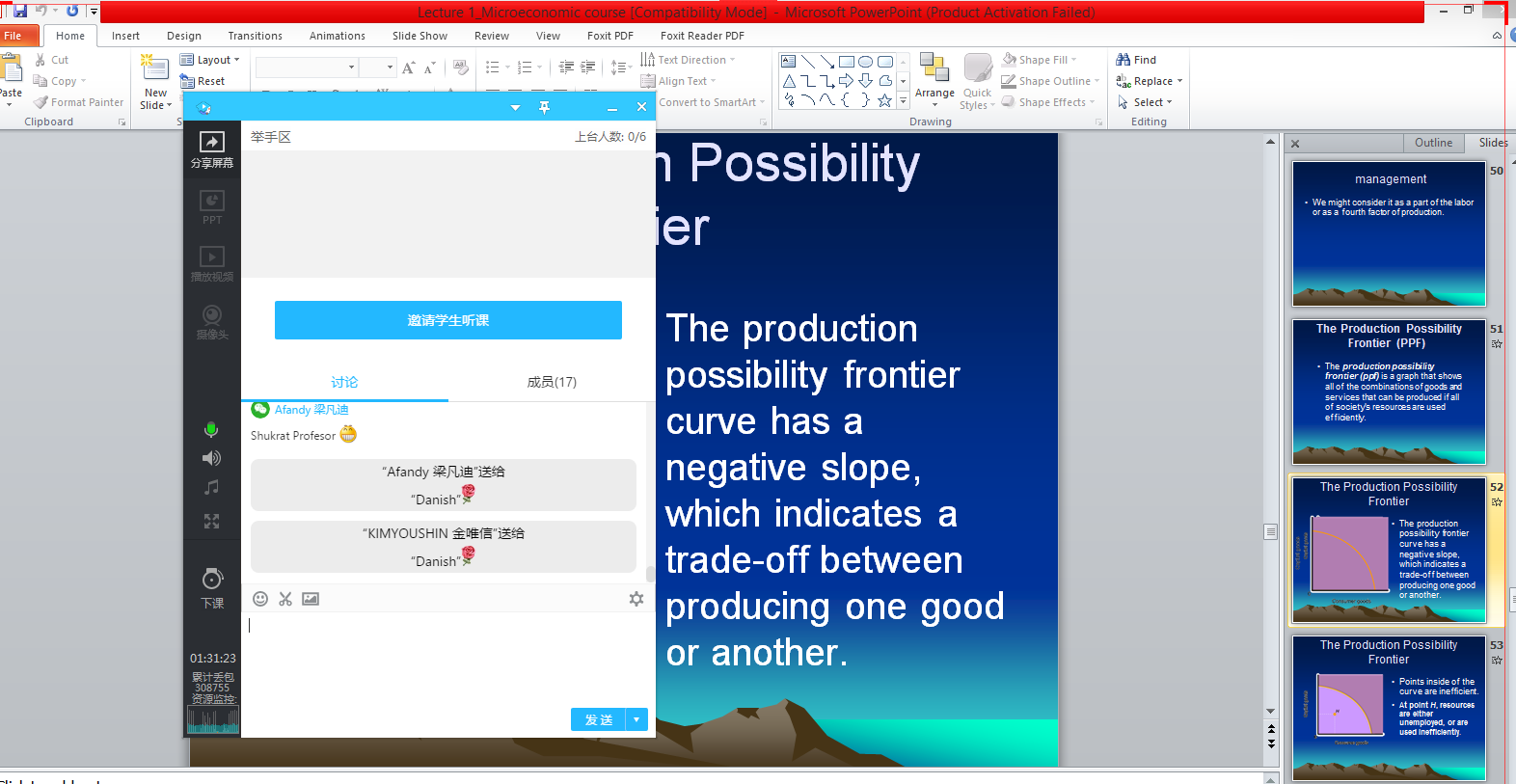Click the Find button in Editing group
Screen dimensions: 1516x784
(x=1136, y=60)
